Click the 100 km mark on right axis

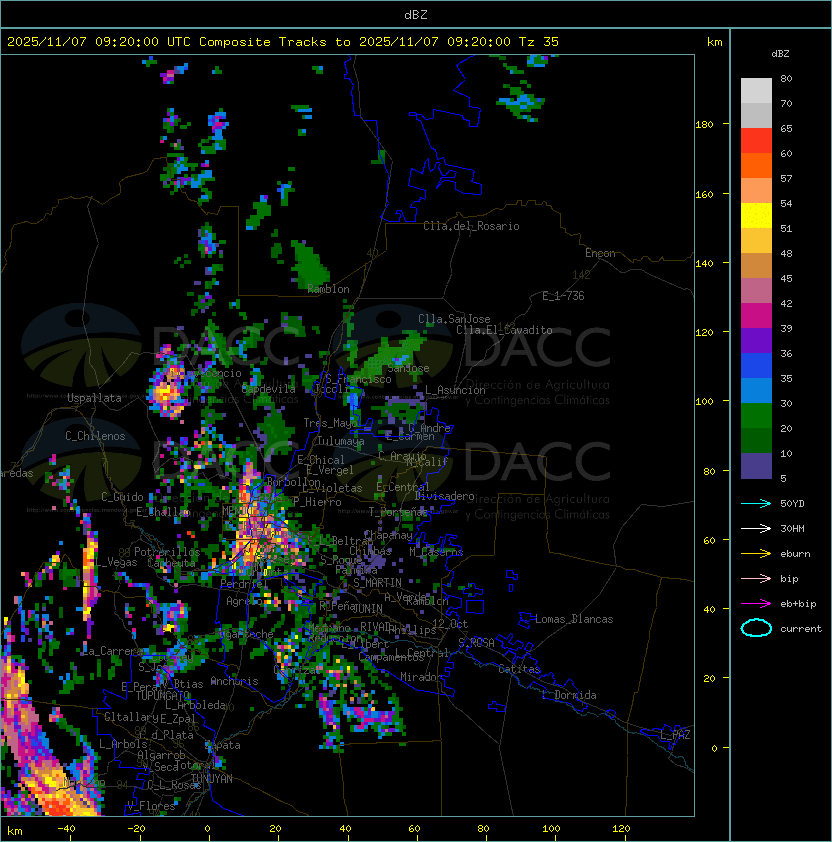[x=704, y=402]
